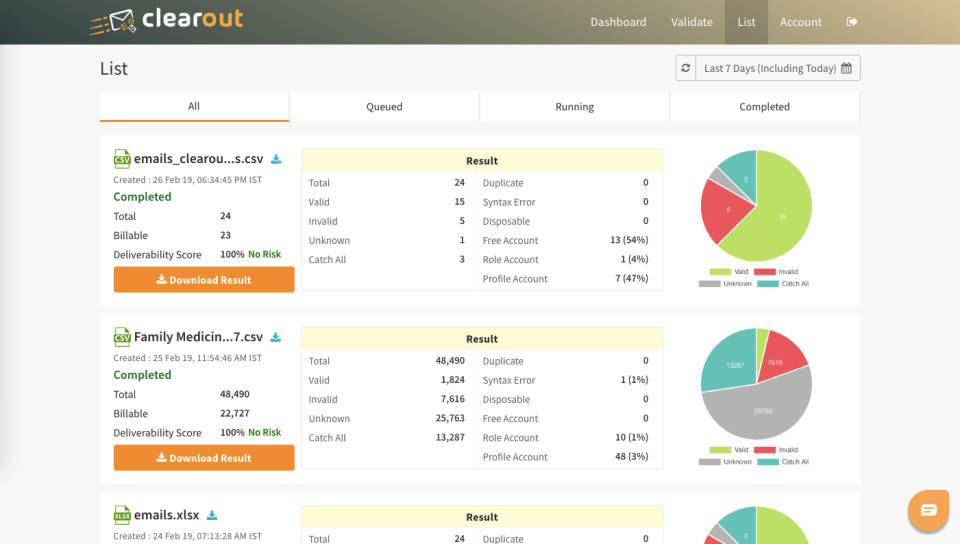Download Result for emails_clearou...s.csv
Viewport: 960px width, 544px height.
pyautogui.click(x=204, y=280)
